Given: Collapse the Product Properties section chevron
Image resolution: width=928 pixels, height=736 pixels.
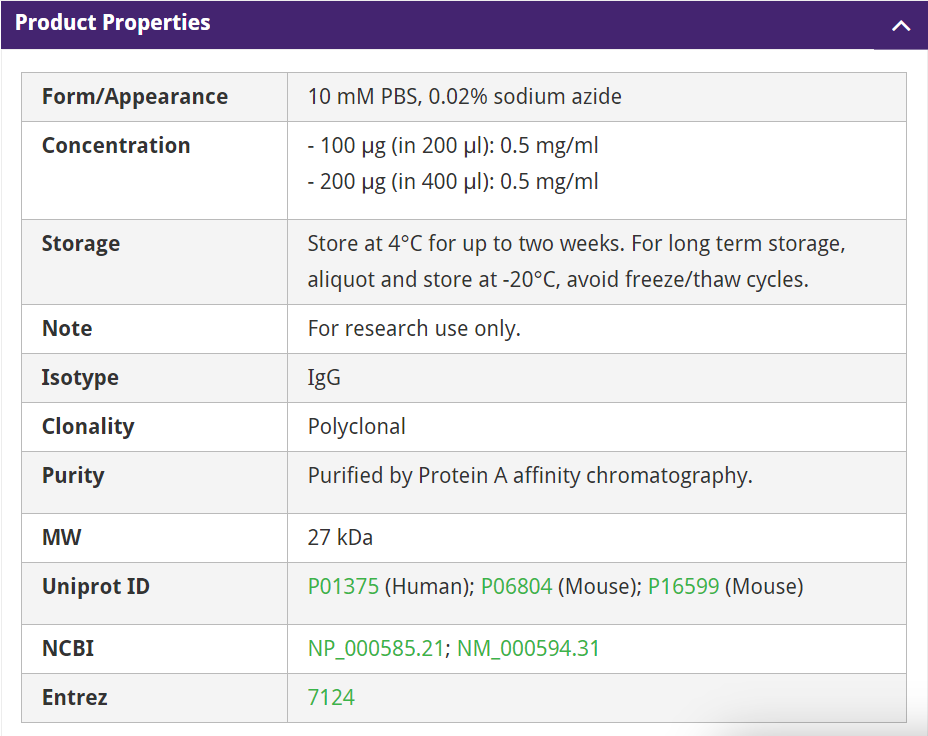Looking at the screenshot, I should tap(900, 26).
